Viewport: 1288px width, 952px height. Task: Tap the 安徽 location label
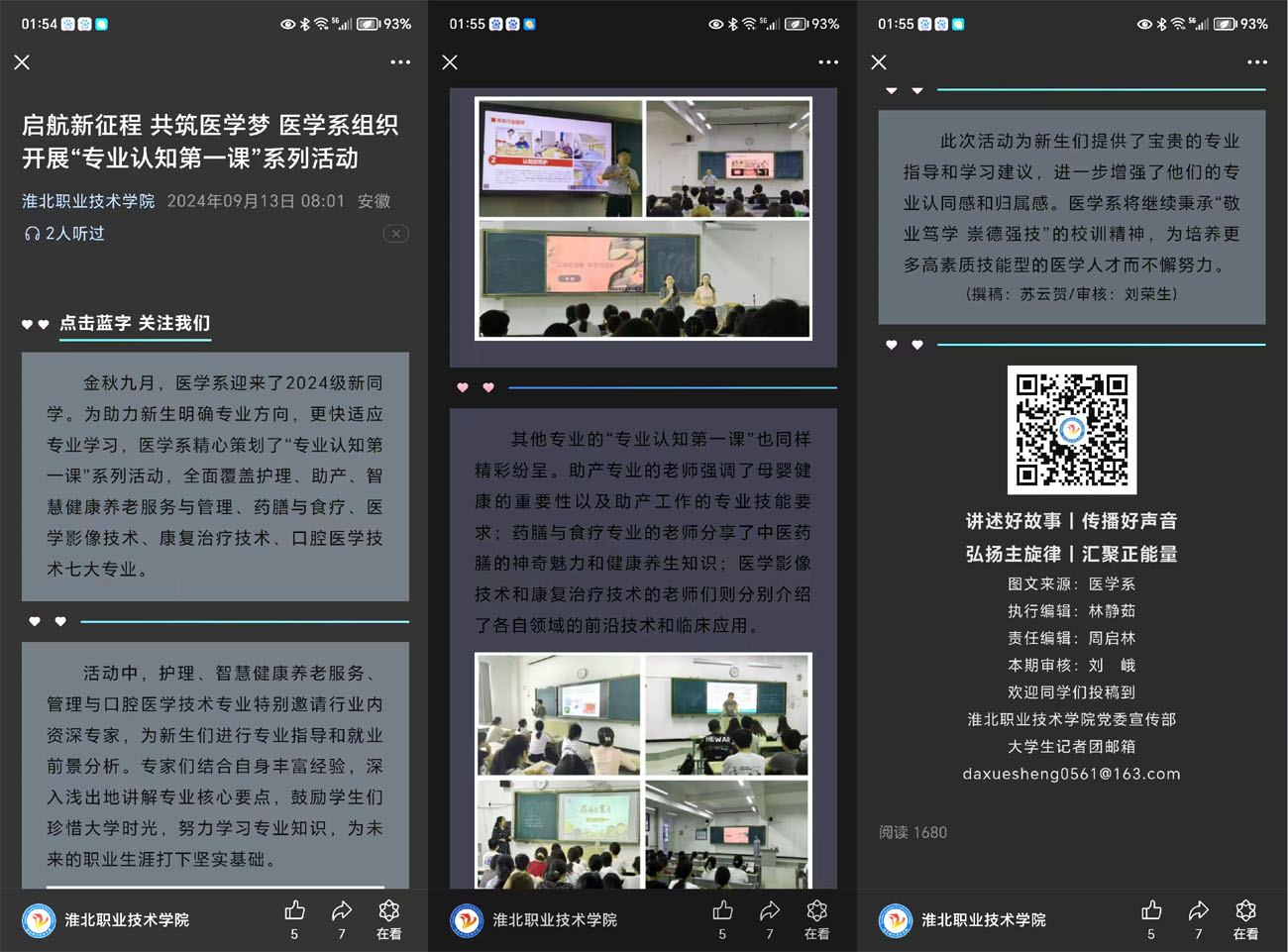374,201
